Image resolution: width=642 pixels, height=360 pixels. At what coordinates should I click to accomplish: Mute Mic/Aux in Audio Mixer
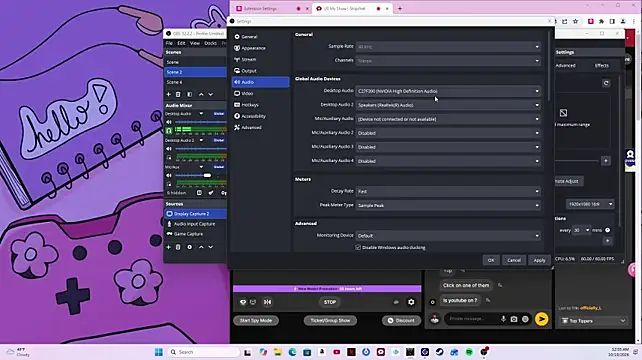(169, 175)
